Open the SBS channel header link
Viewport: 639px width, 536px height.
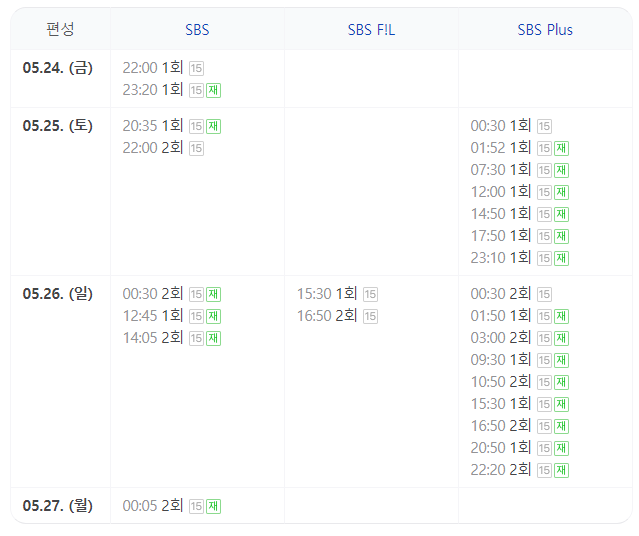[x=197, y=30]
